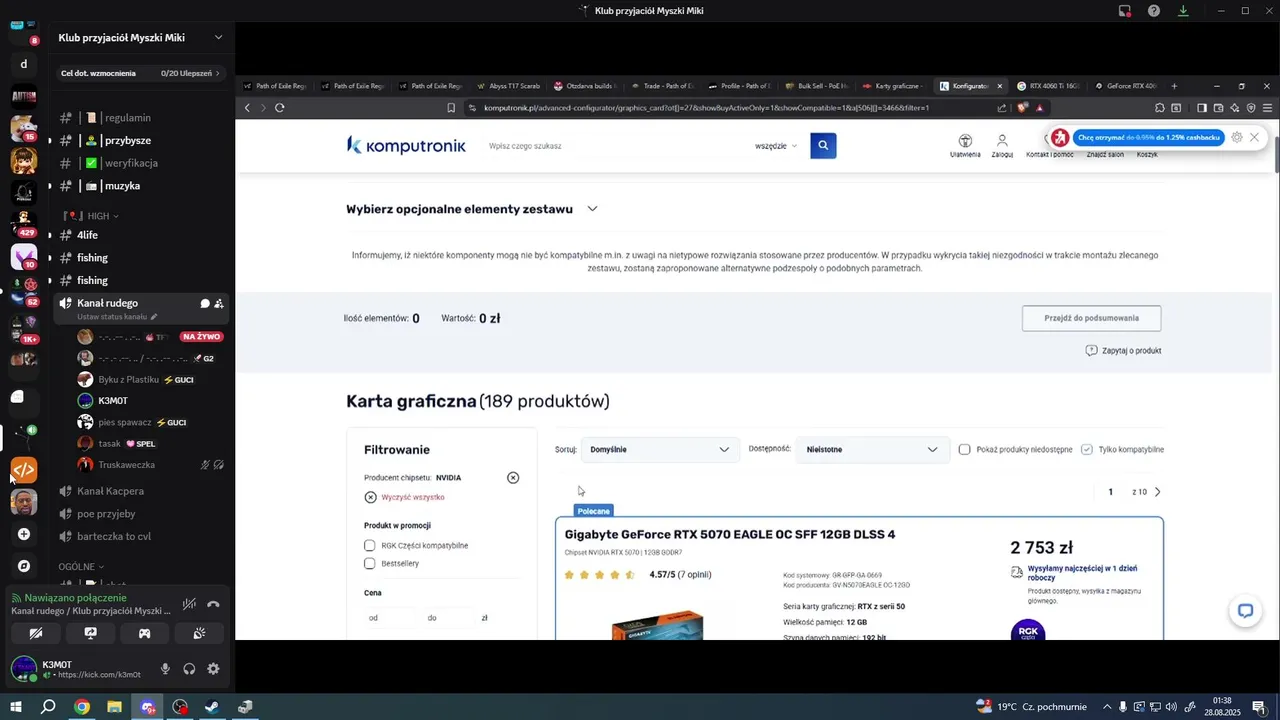Enable Pokaż produkty niedostępne checkbox
Image resolution: width=1280 pixels, height=720 pixels.
[x=964, y=450]
